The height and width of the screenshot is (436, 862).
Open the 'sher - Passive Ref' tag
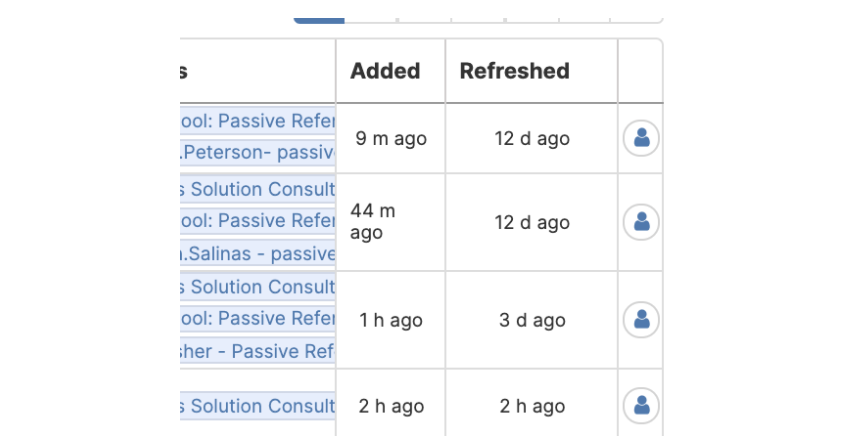[258, 351]
